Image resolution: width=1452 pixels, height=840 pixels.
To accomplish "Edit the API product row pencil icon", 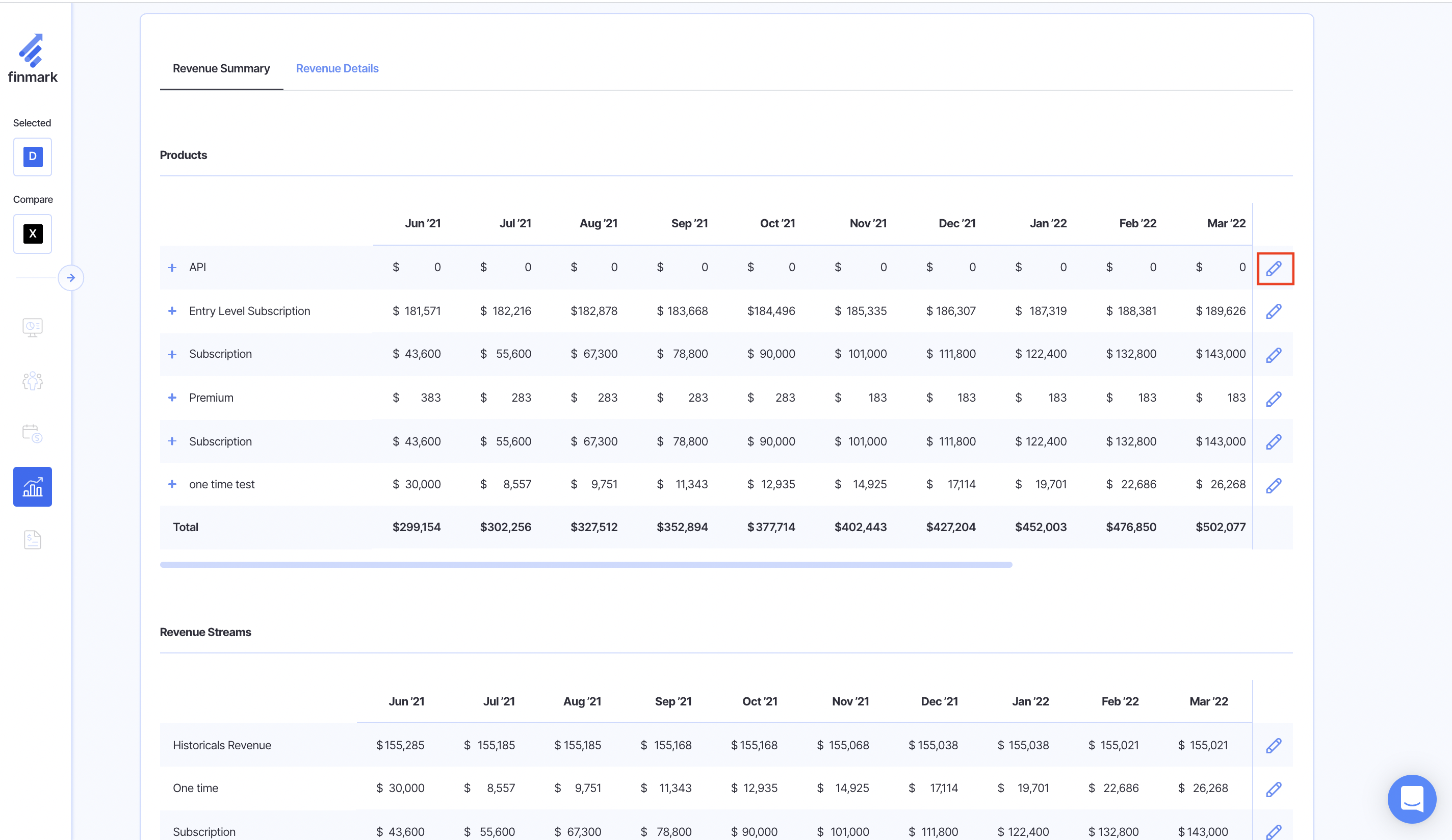I will click(1274, 269).
